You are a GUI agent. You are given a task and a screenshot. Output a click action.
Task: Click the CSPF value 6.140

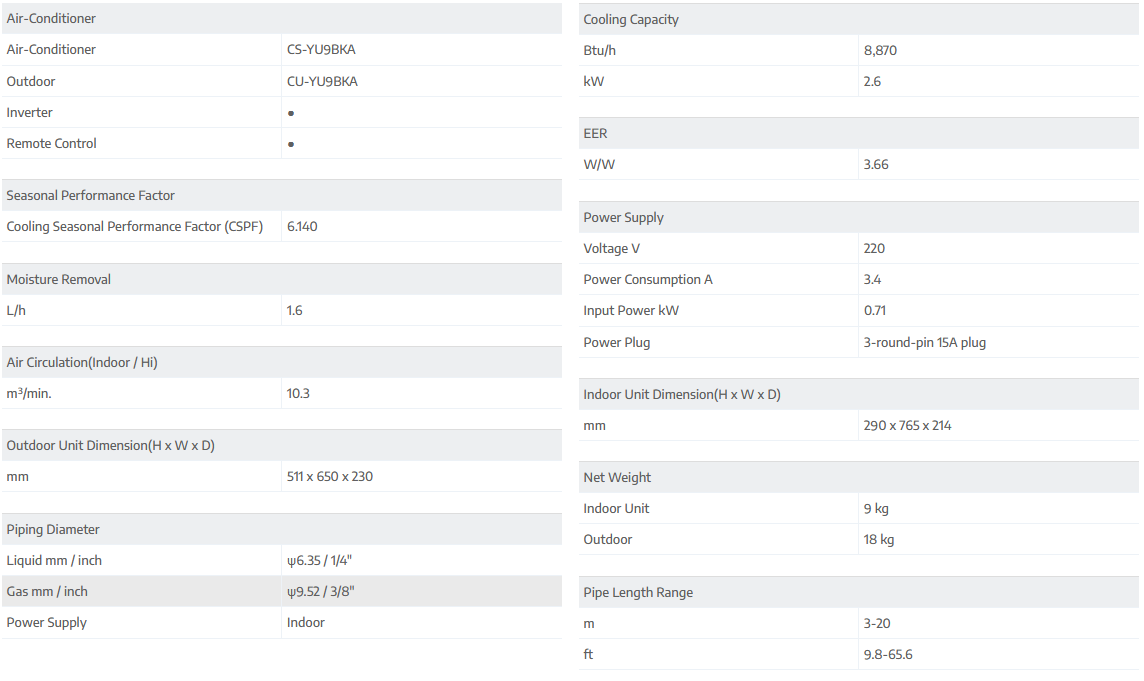point(302,226)
